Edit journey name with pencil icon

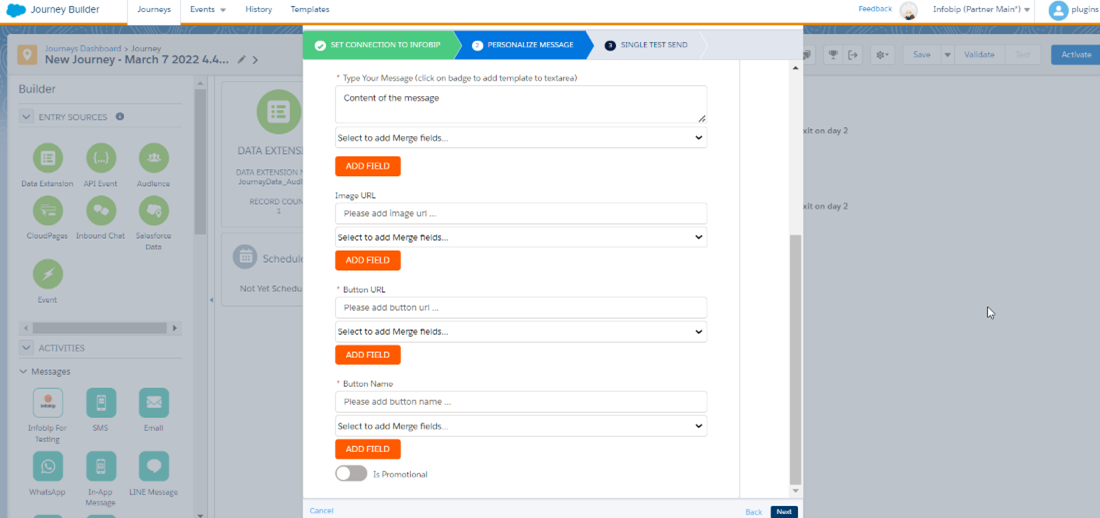[x=241, y=60]
